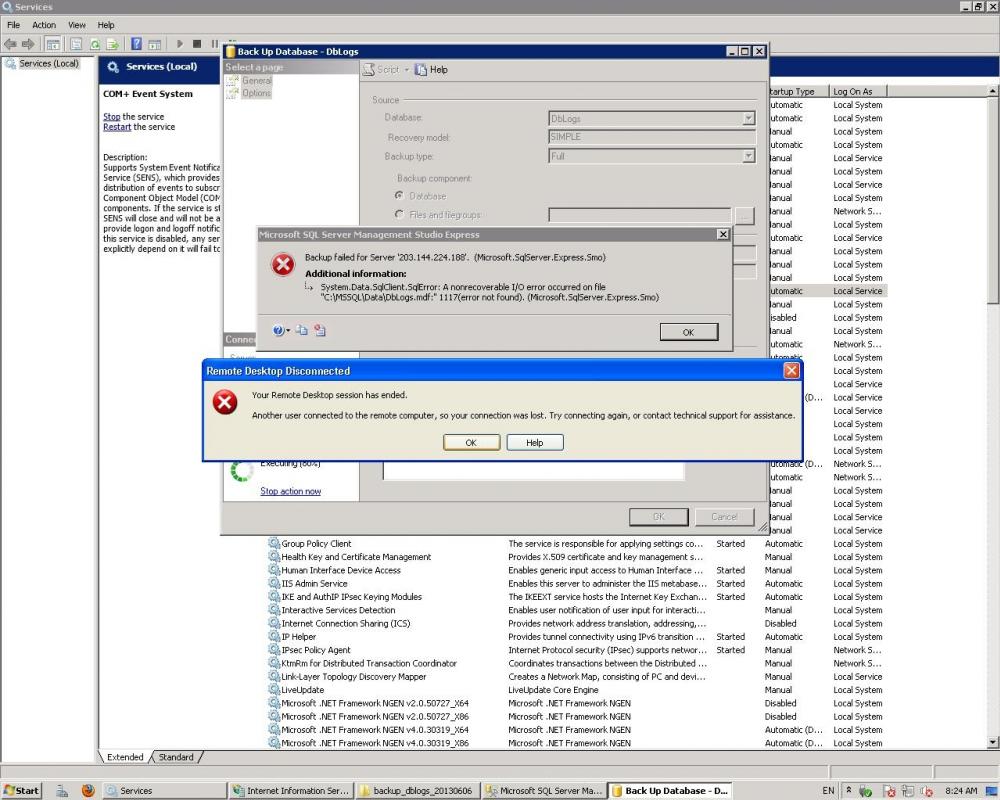Viewport: 1000px width, 800px height.
Task: Select the IPsec Policy Agent service row
Action: pyautogui.click(x=577, y=650)
